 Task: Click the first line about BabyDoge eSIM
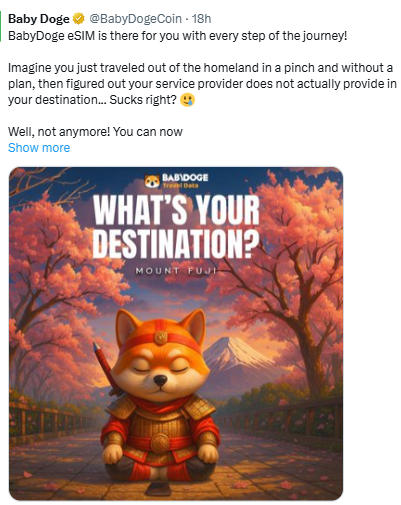[178, 36]
